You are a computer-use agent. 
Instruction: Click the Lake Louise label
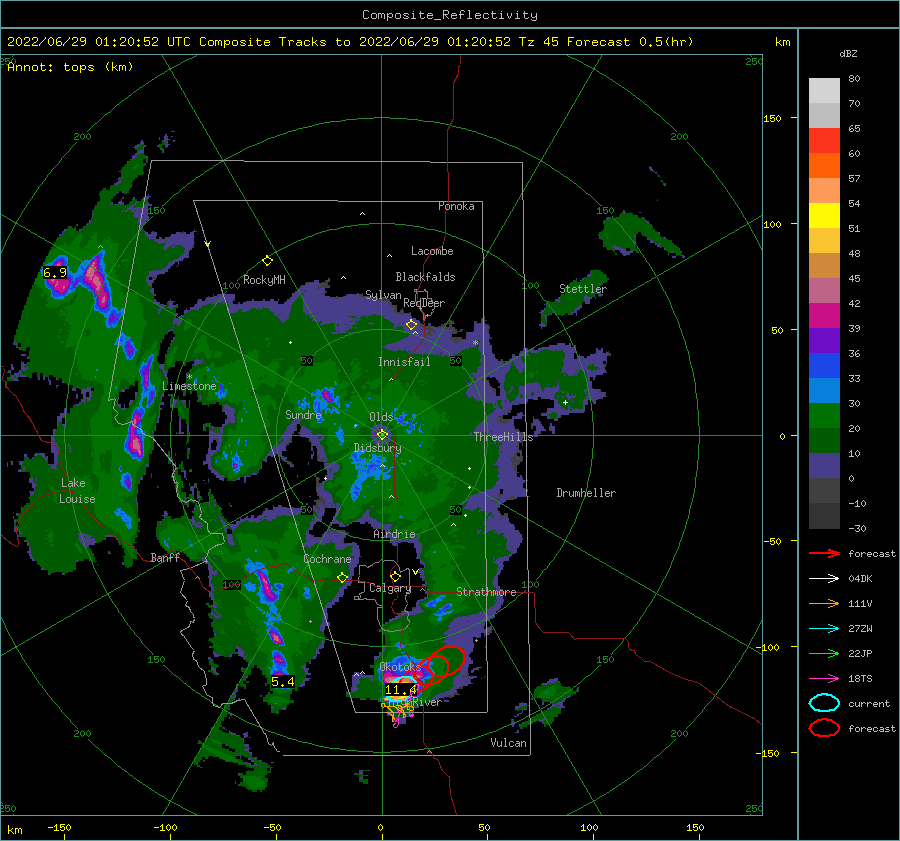point(77,491)
